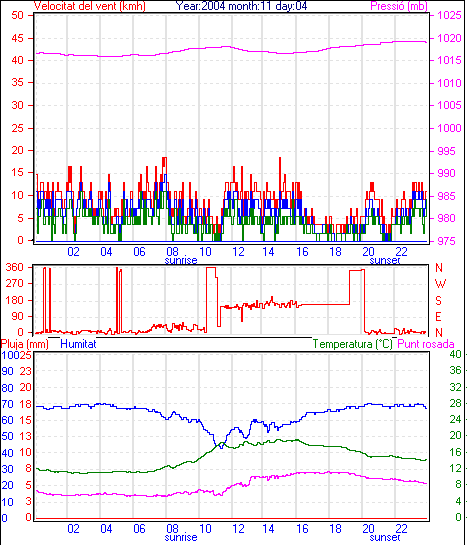This screenshot has height=545, width=467.
Task: Click the 'sunset' marker under wind chart
Action: [x=385, y=260]
